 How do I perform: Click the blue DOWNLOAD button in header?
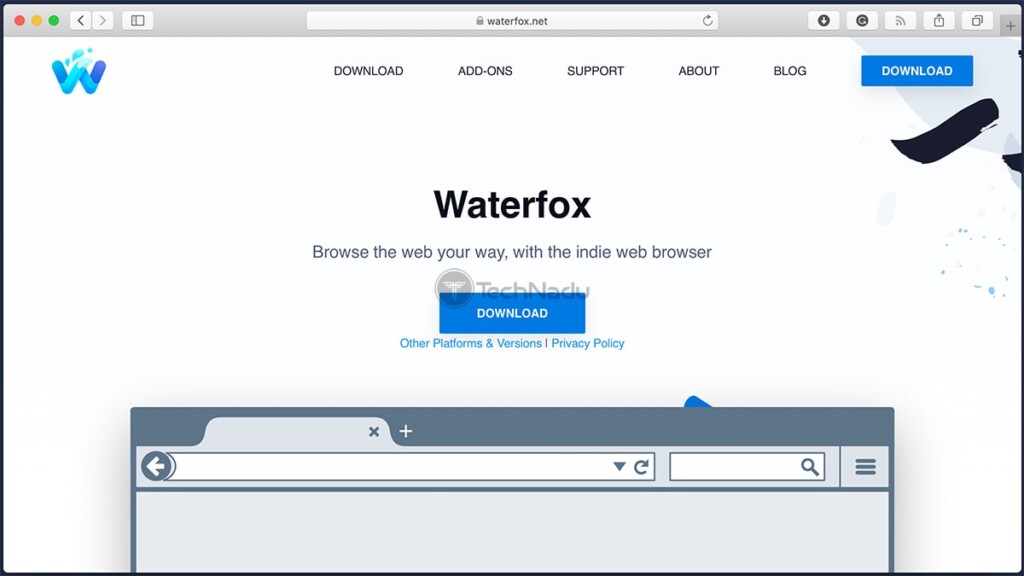tap(917, 71)
